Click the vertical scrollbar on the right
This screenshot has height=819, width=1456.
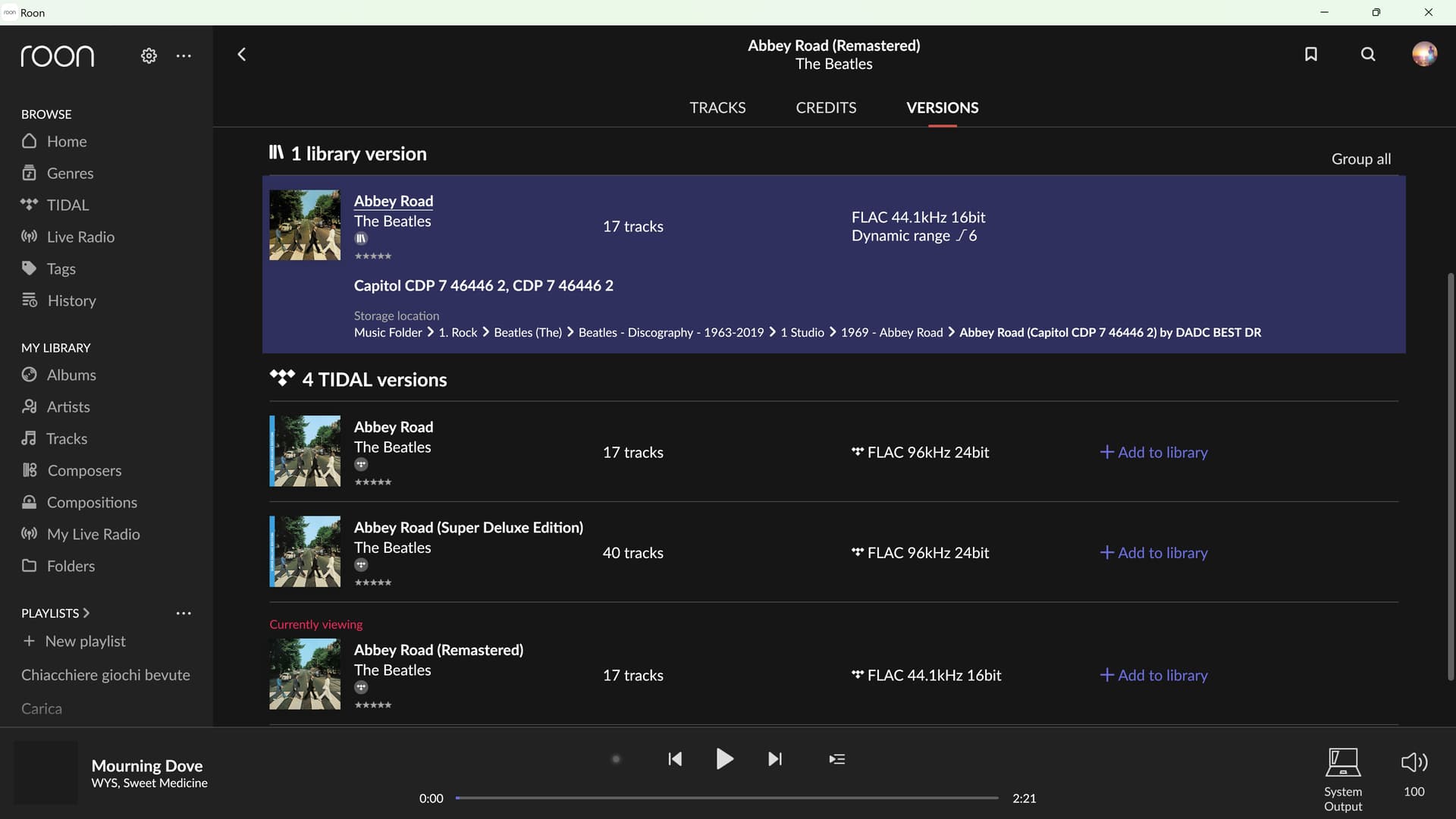tap(1451, 476)
